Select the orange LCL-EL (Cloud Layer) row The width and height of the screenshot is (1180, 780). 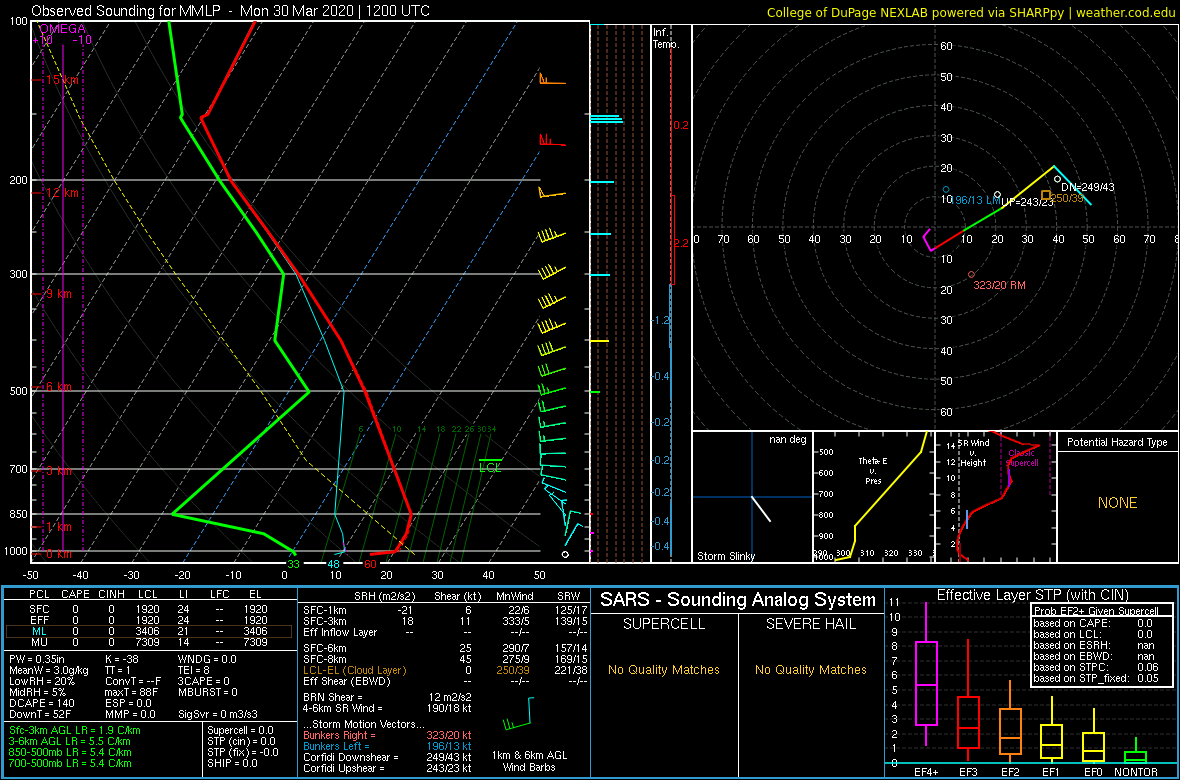point(446,669)
